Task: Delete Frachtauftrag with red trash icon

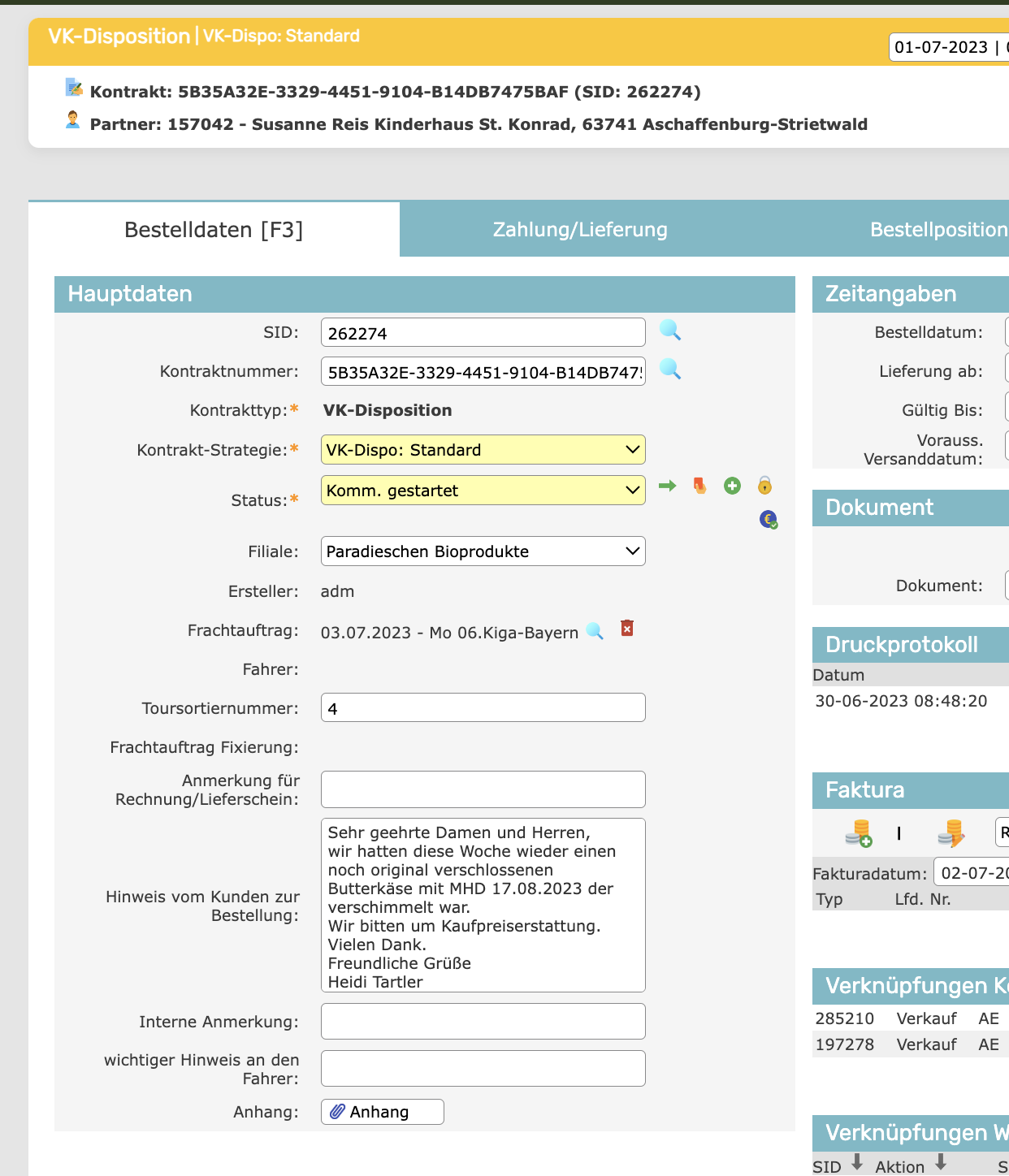Action: pyautogui.click(x=627, y=629)
